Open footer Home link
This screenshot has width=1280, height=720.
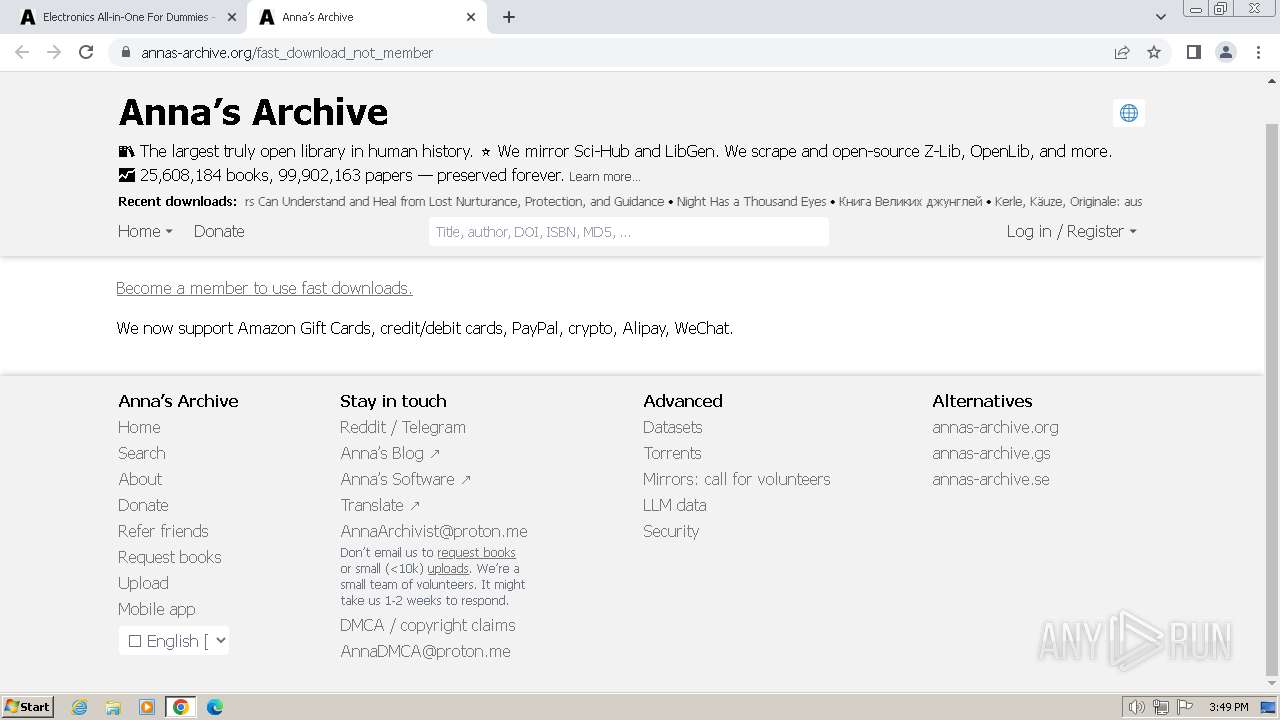139,427
